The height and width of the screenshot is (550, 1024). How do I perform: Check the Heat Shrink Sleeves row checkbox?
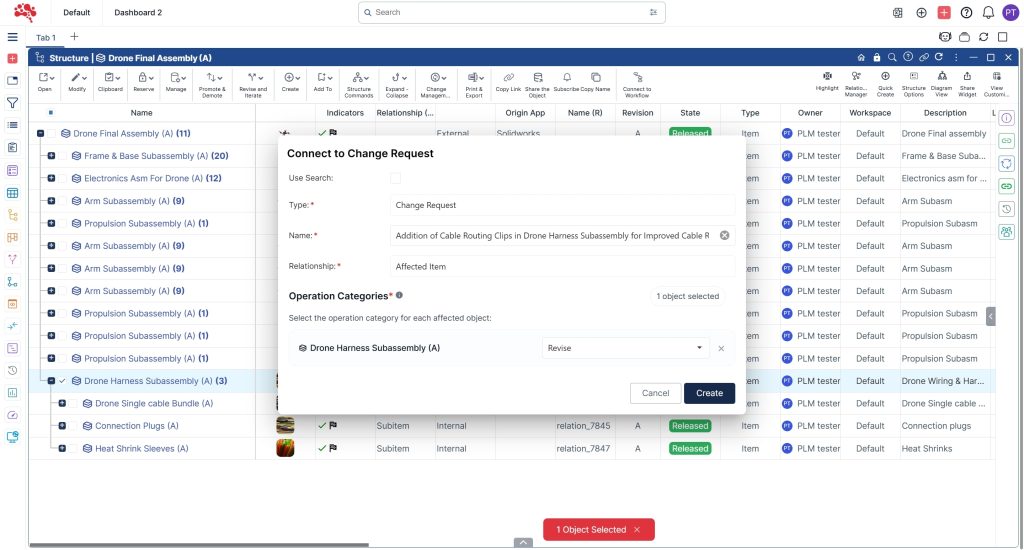point(74,449)
